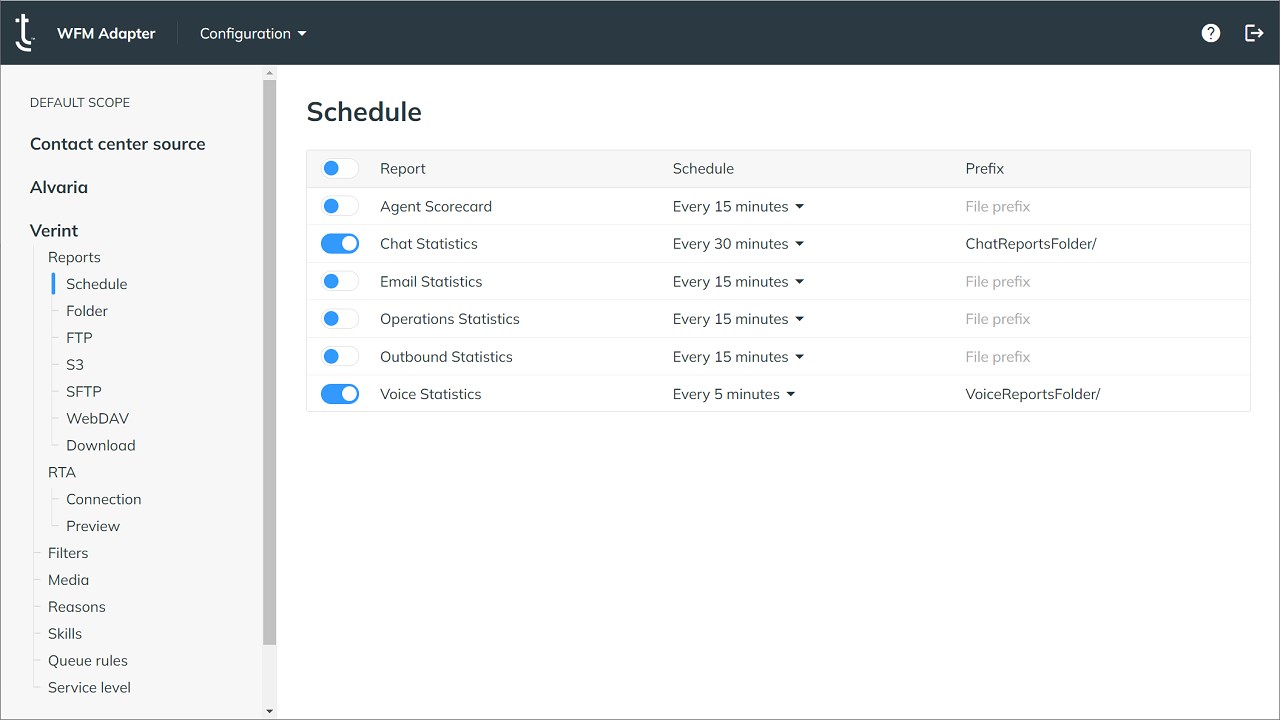Click Outbound Statistics file prefix field
The width and height of the screenshot is (1280, 720).
click(1100, 357)
